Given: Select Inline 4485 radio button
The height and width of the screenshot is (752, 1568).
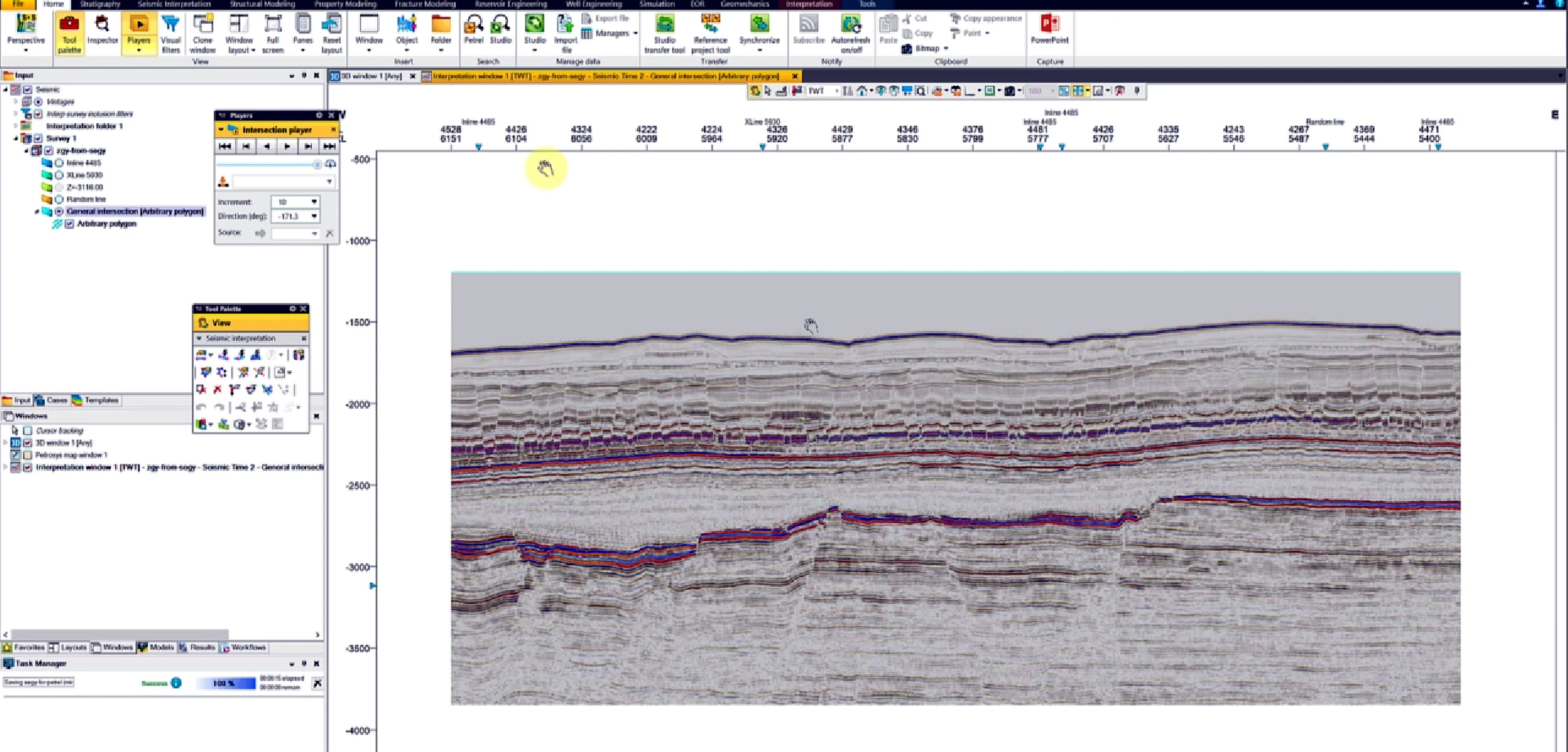Looking at the screenshot, I should 59,163.
